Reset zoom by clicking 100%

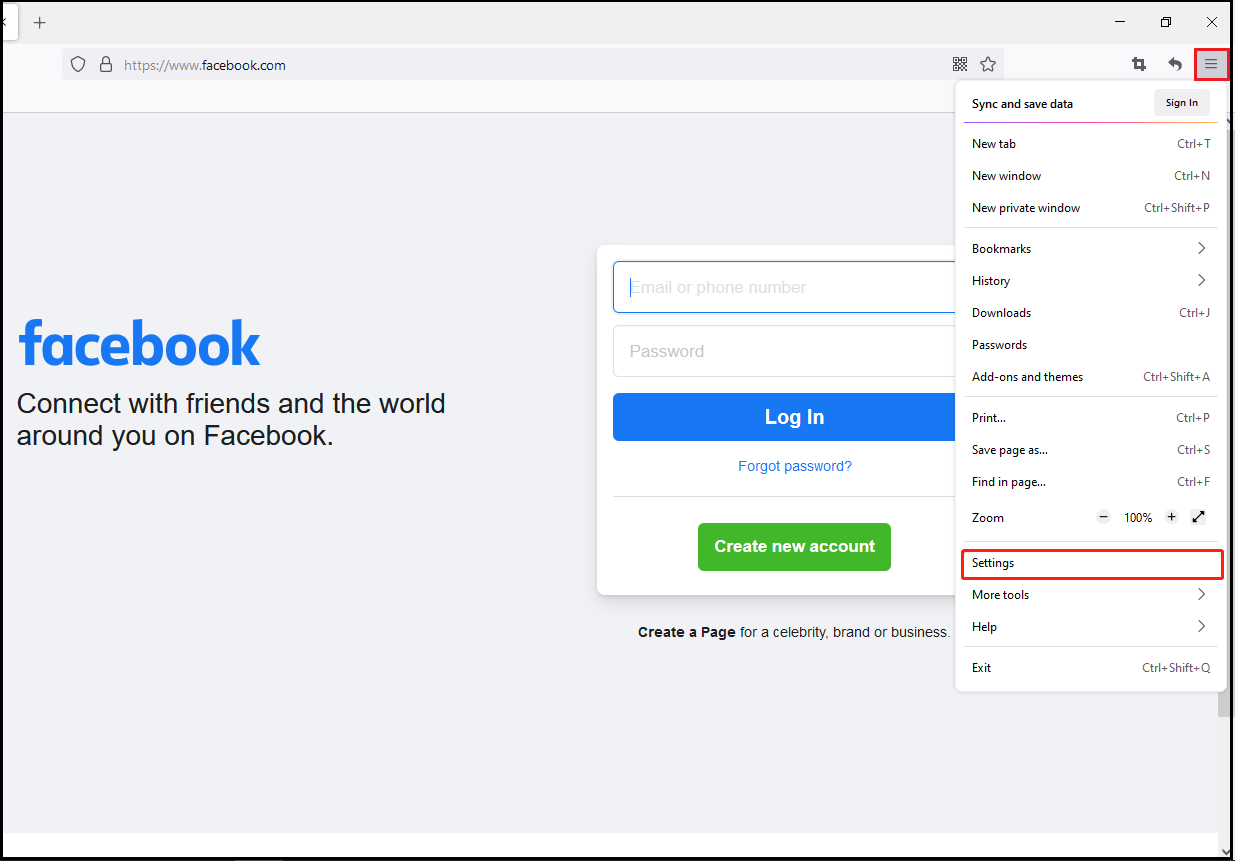(1138, 518)
